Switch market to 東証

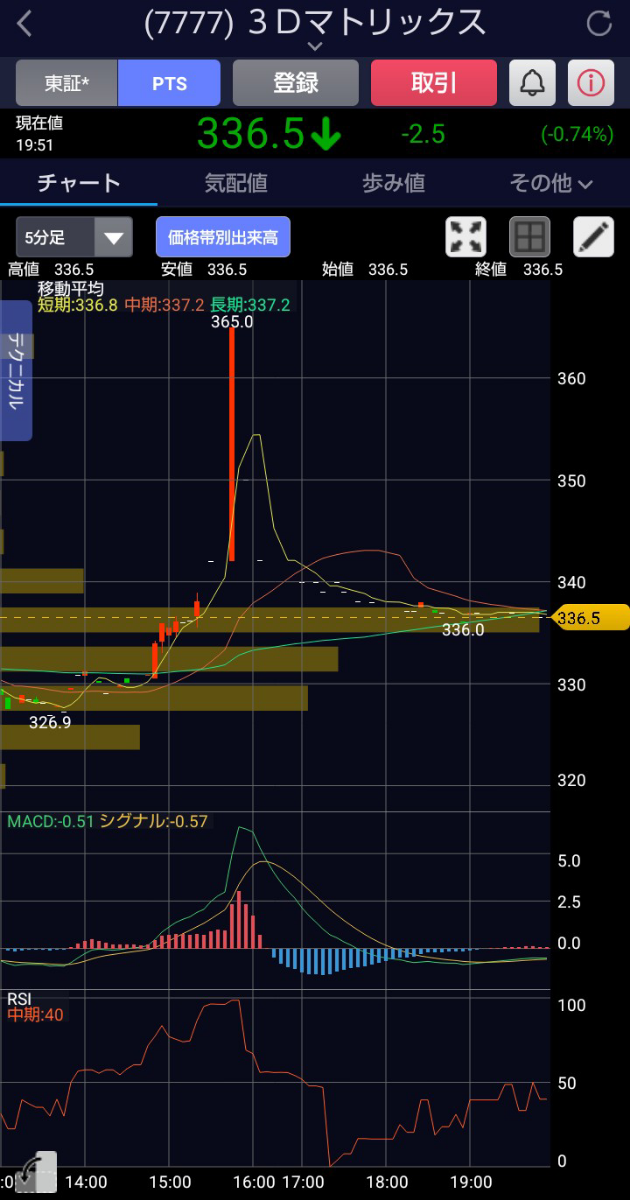(67, 83)
